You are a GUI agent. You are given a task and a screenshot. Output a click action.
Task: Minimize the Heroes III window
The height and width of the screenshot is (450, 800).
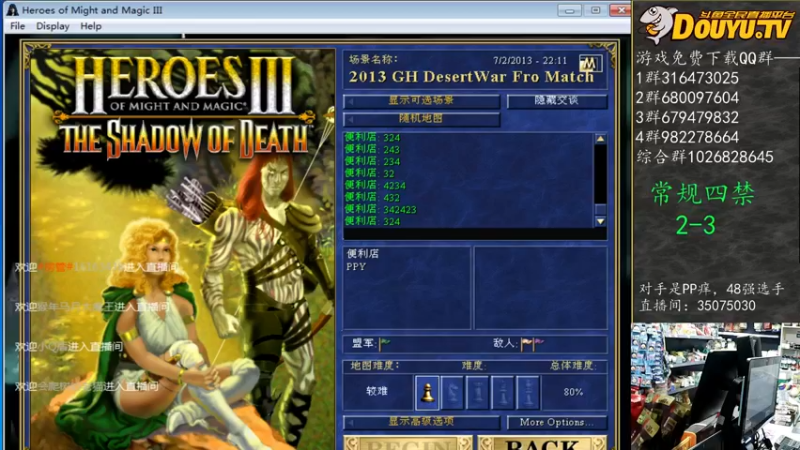click(569, 10)
